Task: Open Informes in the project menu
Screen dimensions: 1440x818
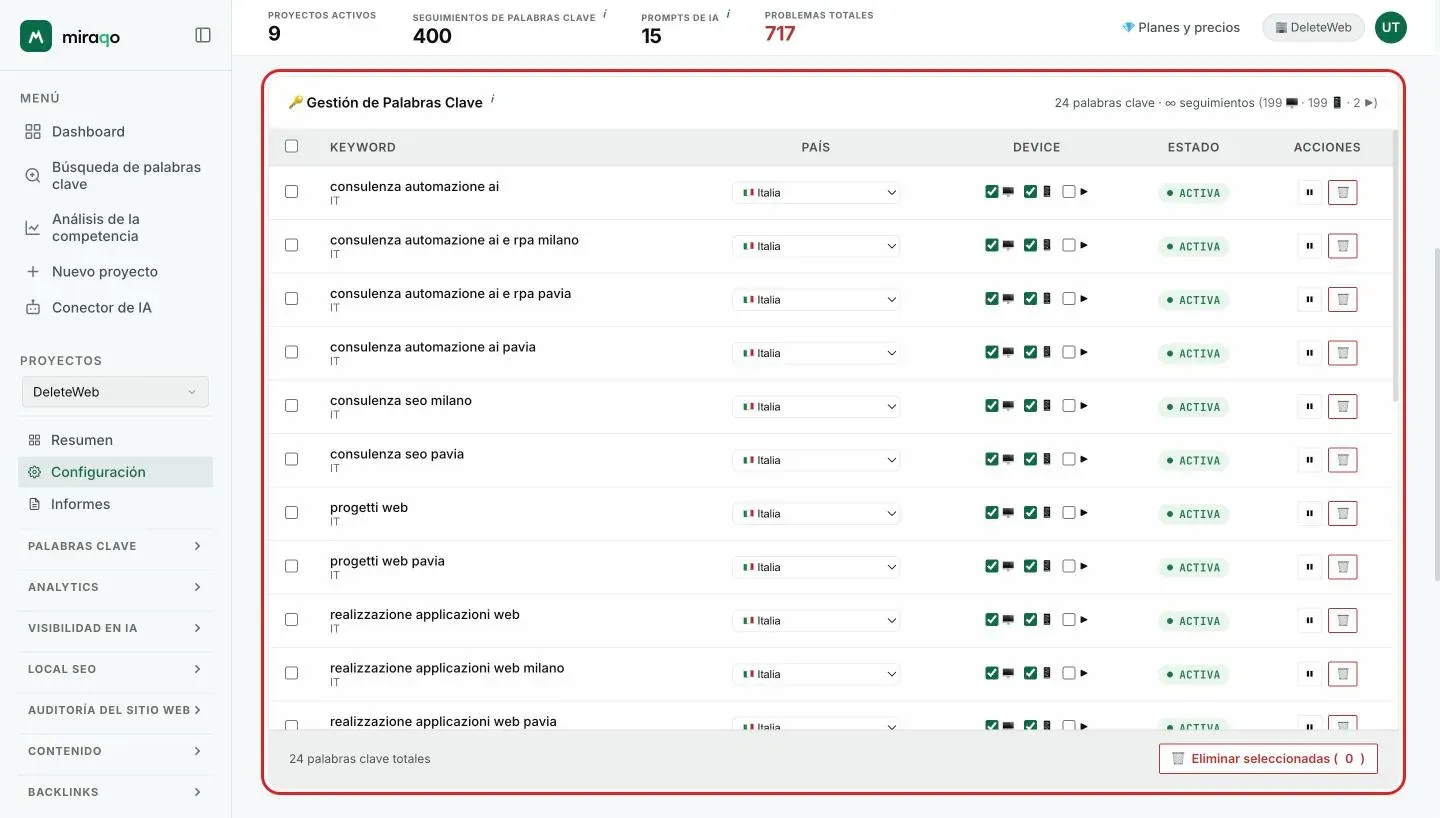Action: click(x=80, y=504)
